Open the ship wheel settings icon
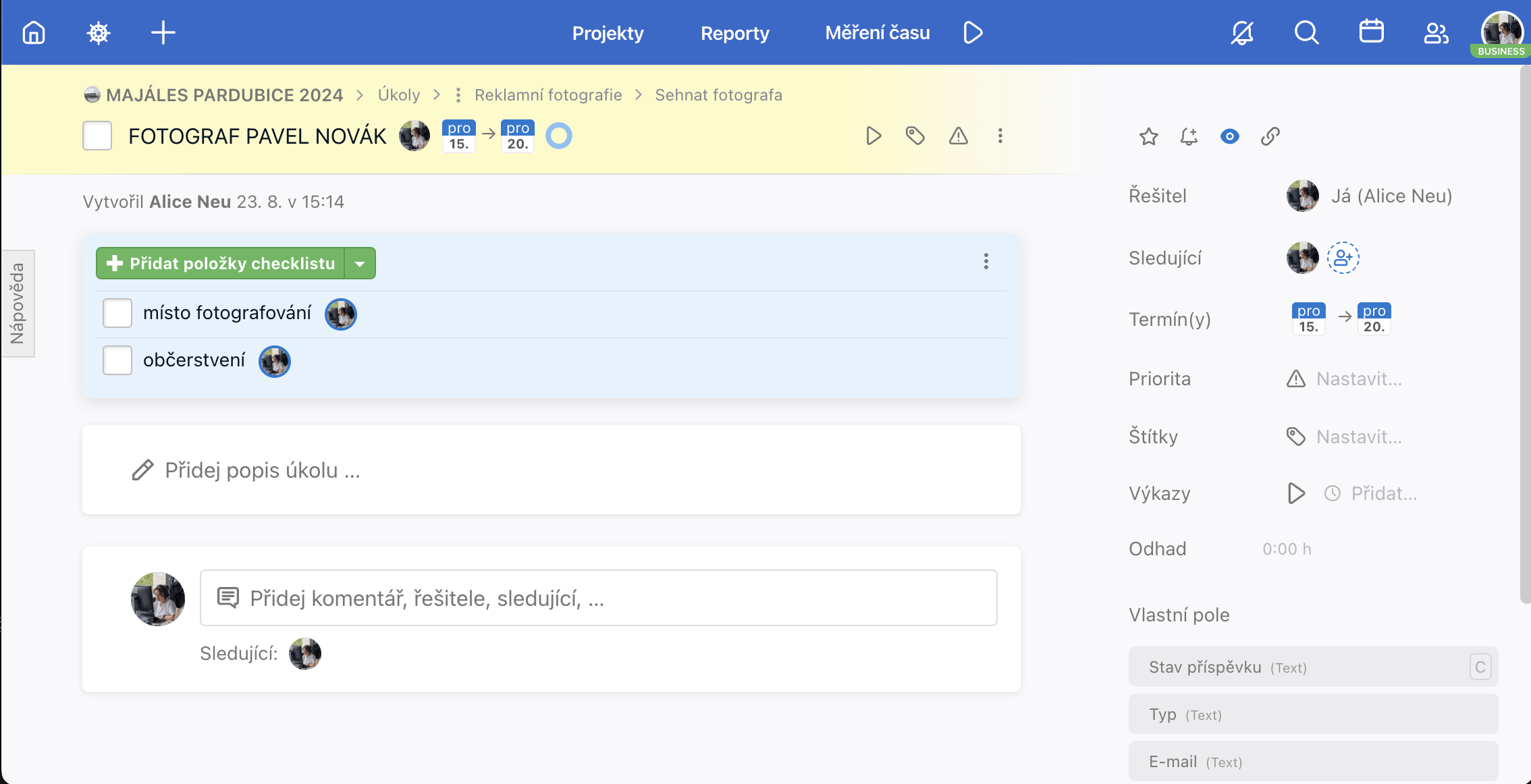The height and width of the screenshot is (784, 1531). coord(99,32)
